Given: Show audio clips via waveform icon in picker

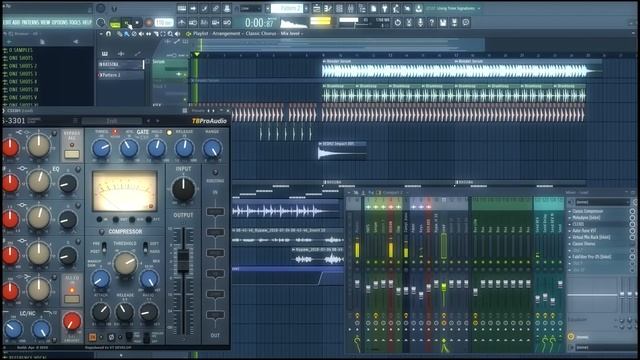Looking at the screenshot, I should click(x=121, y=53).
